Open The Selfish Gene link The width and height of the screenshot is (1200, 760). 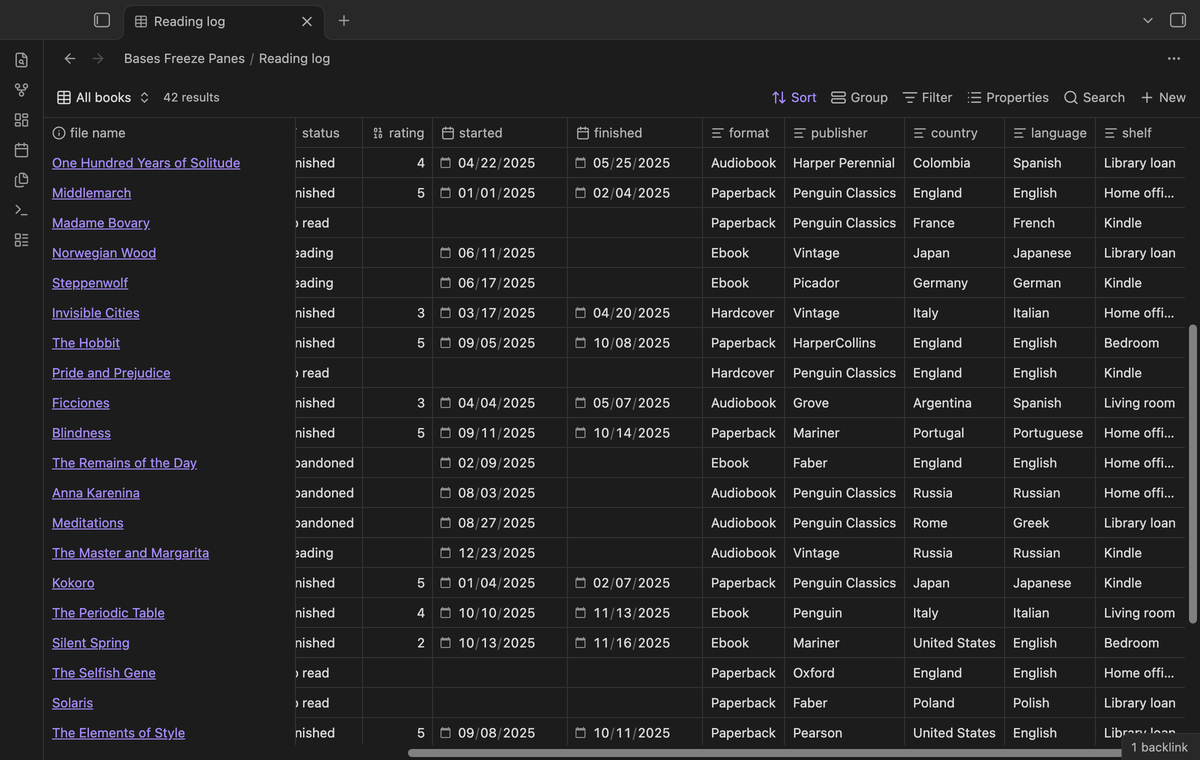point(104,673)
